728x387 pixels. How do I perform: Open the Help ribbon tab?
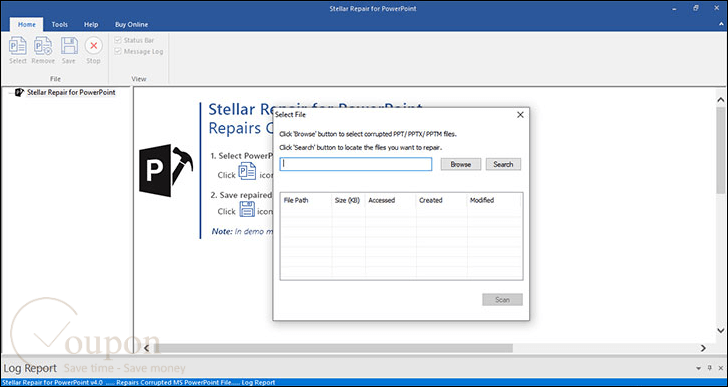91,25
